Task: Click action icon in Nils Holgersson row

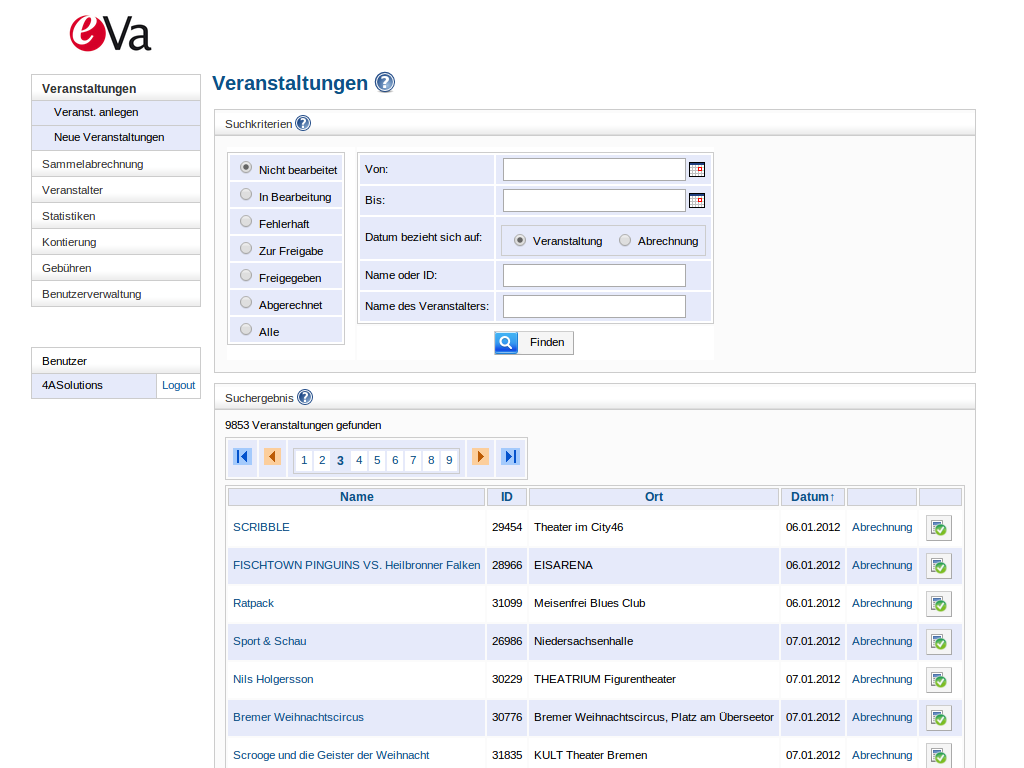Action: (938, 680)
